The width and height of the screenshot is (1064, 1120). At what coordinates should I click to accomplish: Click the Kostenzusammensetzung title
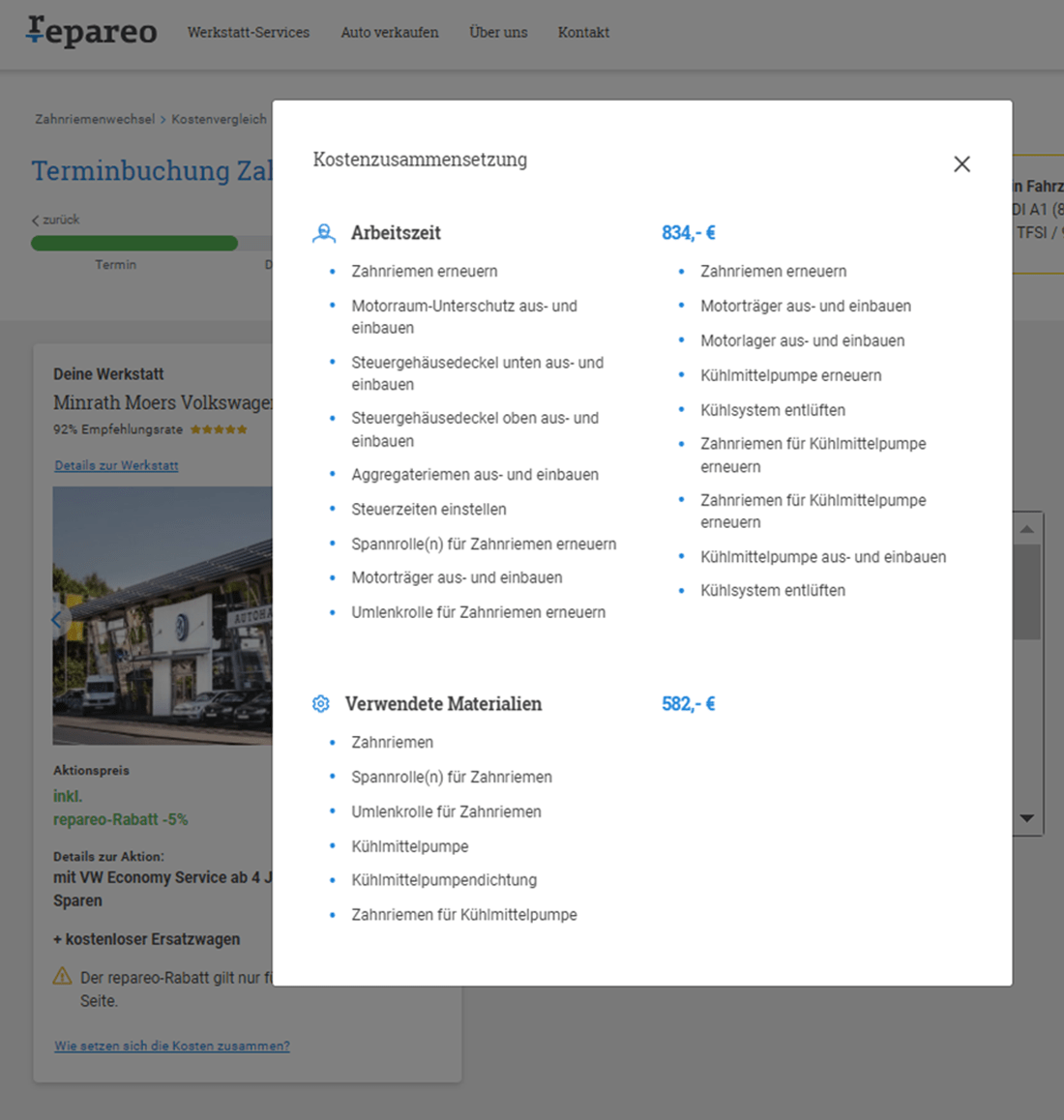[420, 160]
